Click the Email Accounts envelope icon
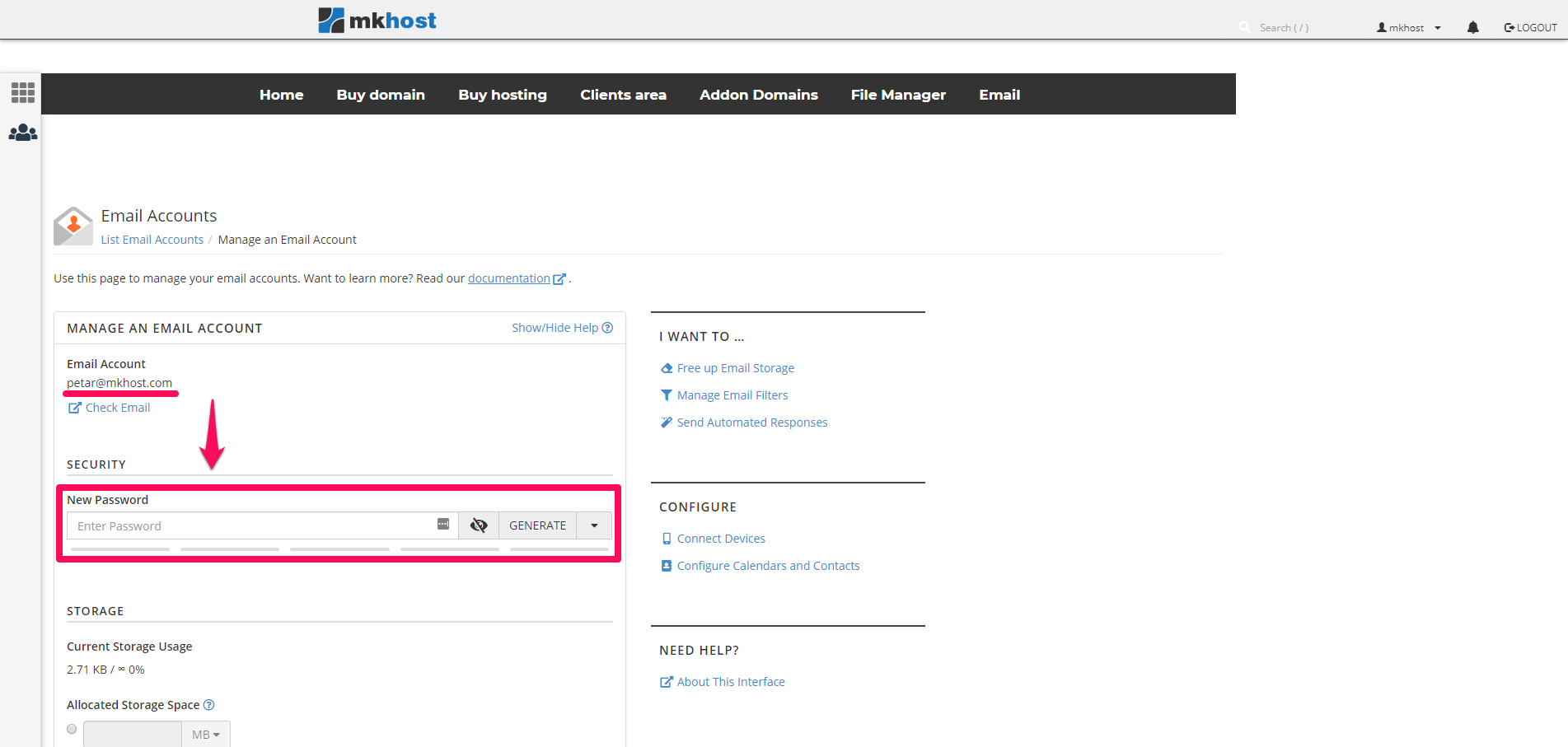 point(73,226)
